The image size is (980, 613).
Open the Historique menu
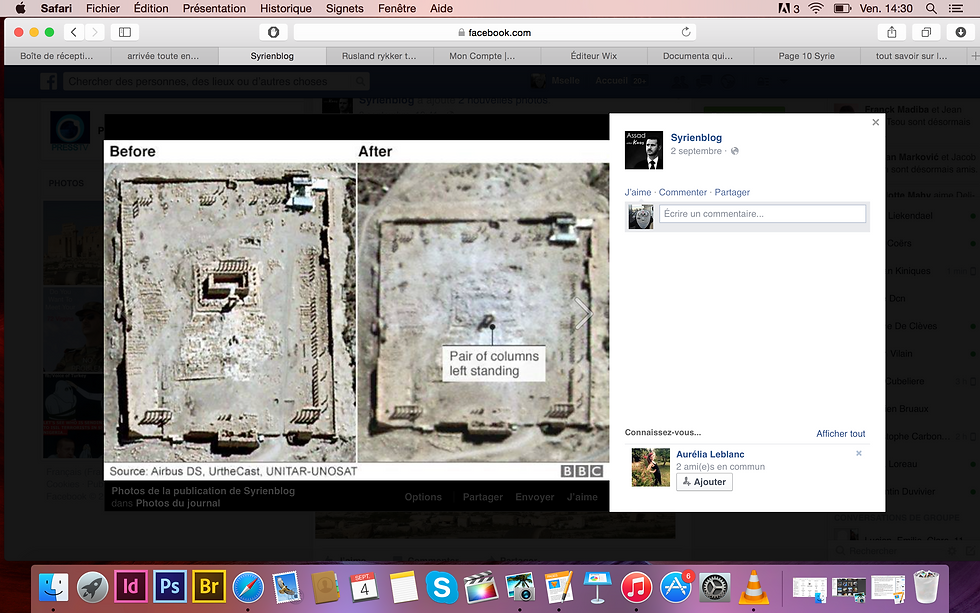(x=285, y=8)
